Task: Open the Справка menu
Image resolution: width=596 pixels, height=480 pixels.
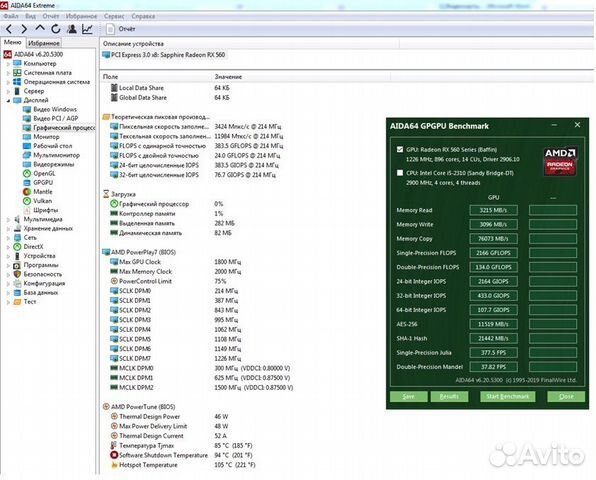Action: pos(143,16)
